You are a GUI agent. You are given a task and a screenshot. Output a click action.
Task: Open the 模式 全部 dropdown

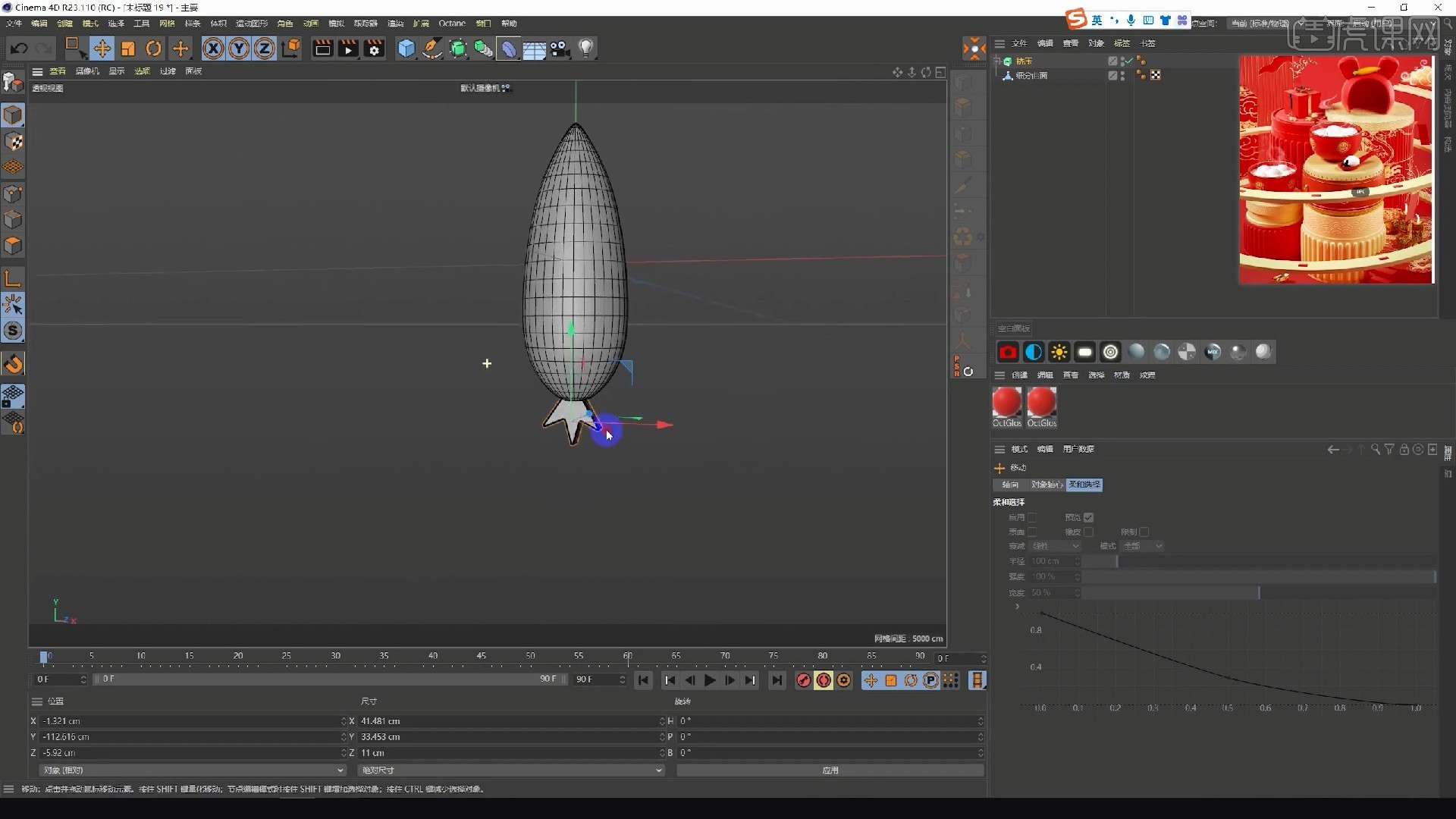(x=1143, y=546)
